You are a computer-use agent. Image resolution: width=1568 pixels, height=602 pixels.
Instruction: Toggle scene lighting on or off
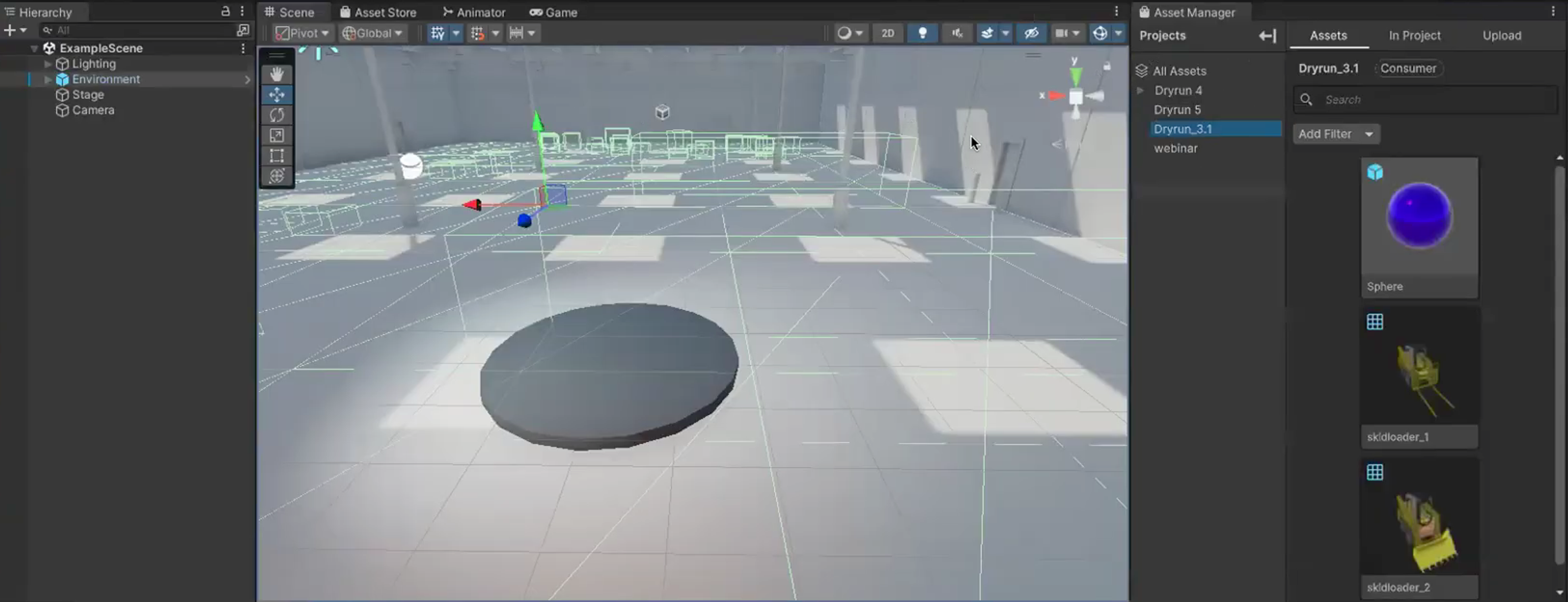tap(923, 33)
